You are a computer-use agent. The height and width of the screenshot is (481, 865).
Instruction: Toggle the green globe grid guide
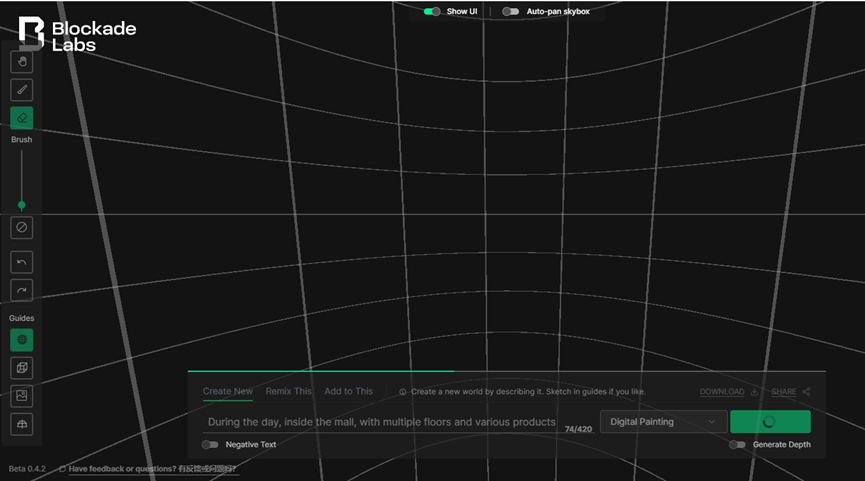22,340
